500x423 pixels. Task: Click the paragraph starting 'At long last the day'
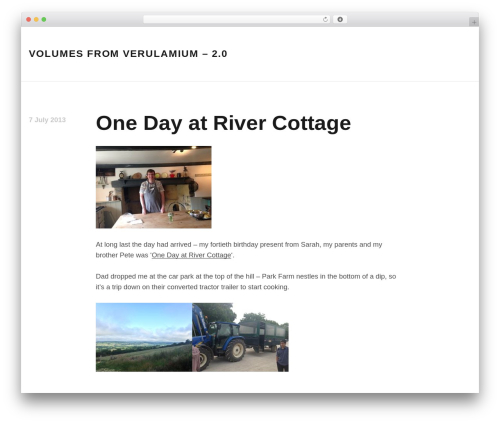[x=239, y=250]
